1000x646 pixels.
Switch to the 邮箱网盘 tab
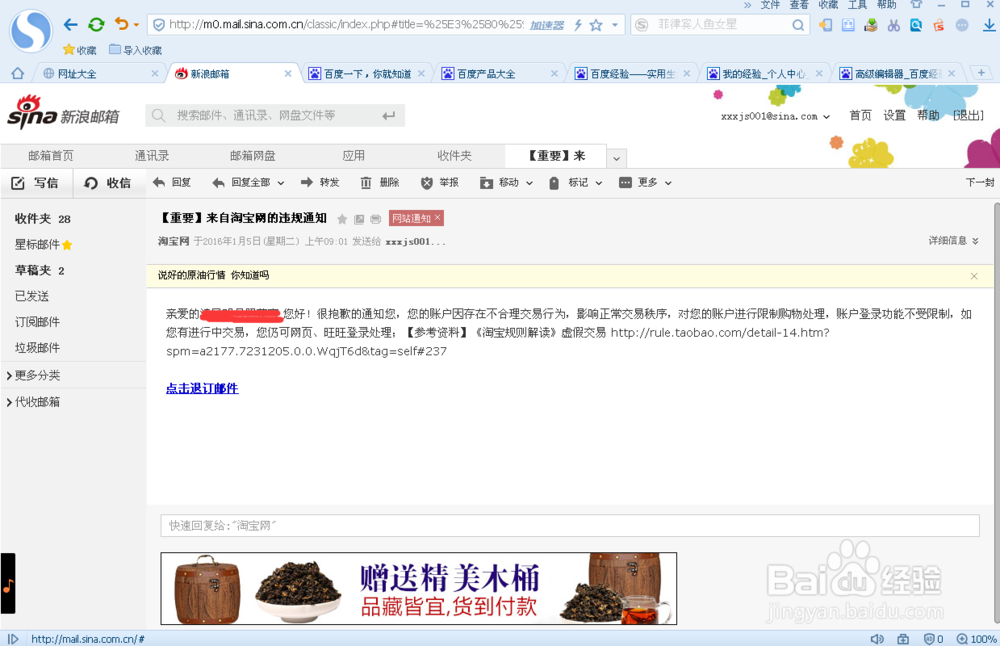click(253, 156)
